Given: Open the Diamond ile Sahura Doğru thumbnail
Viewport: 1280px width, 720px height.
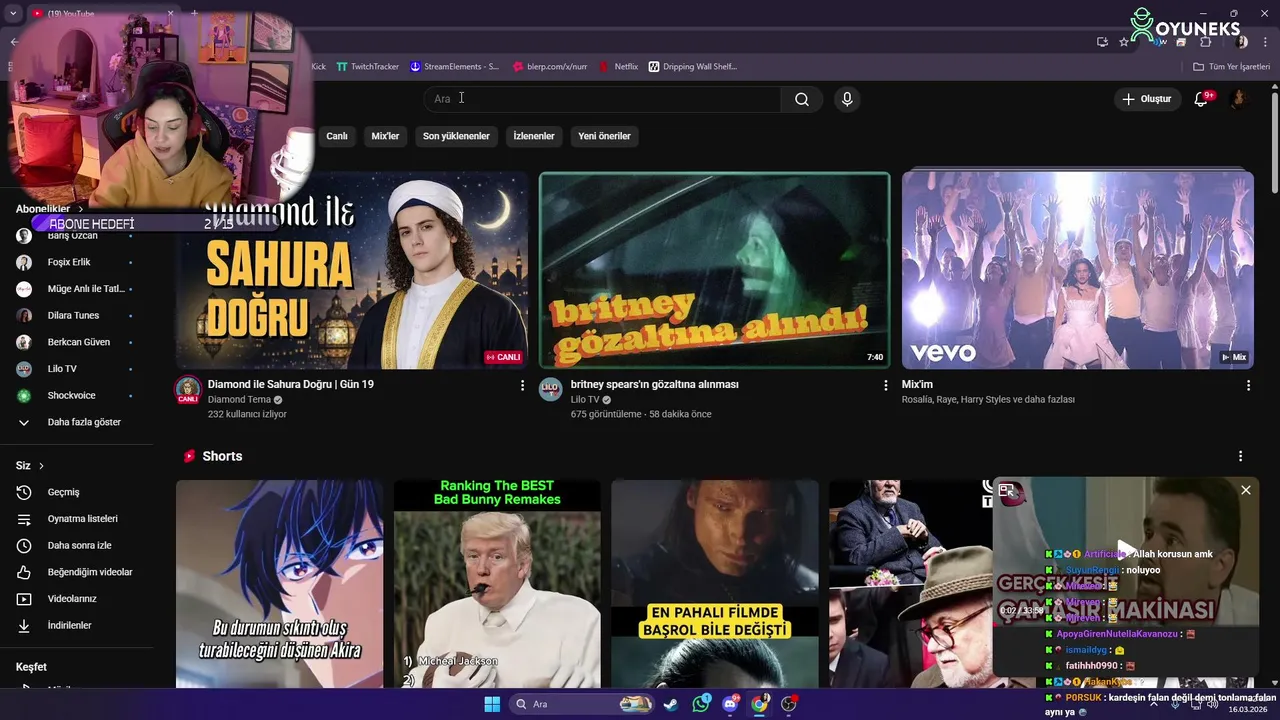Looking at the screenshot, I should tap(352, 270).
